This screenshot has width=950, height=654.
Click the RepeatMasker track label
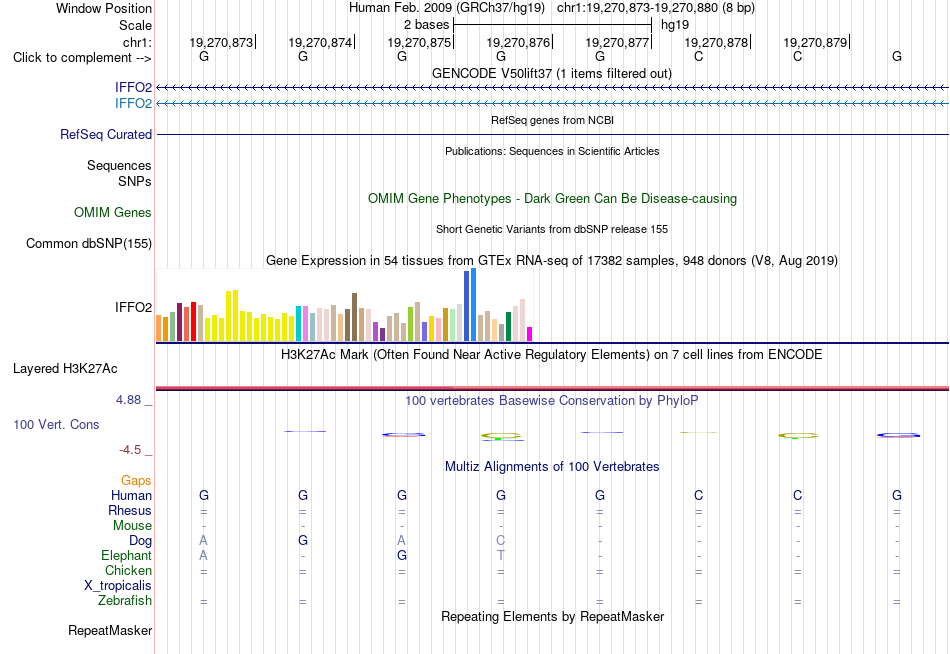pyautogui.click(x=110, y=630)
